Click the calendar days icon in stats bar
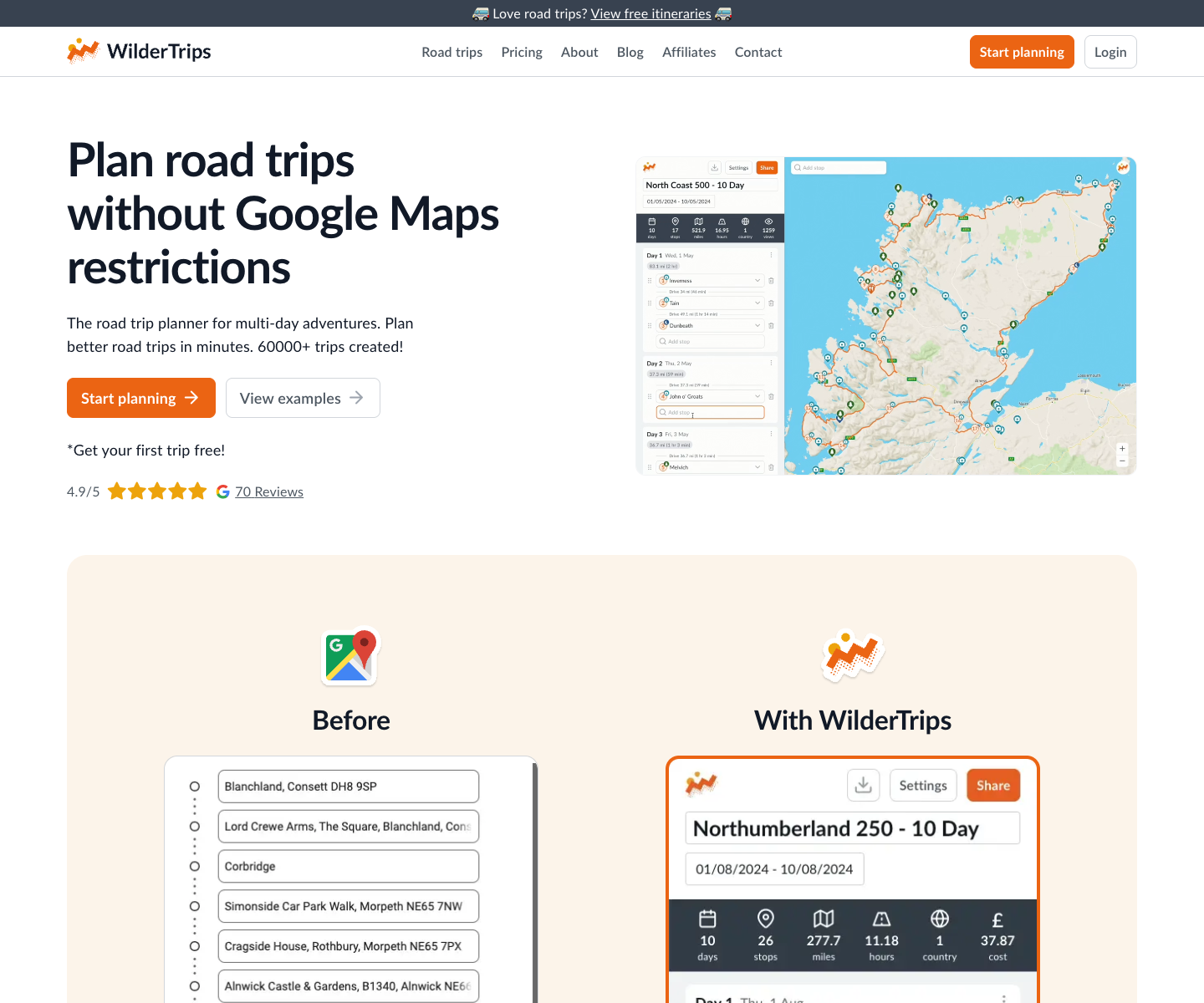Viewport: 1204px width, 1003px height. (707, 919)
